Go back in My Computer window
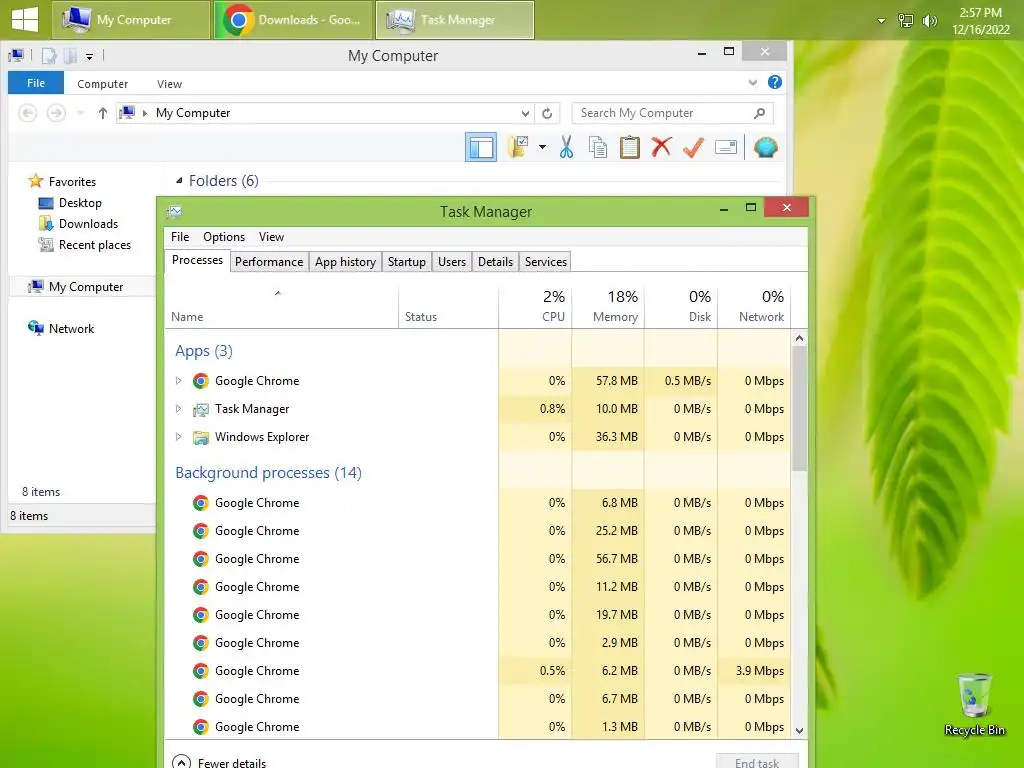 (27, 113)
